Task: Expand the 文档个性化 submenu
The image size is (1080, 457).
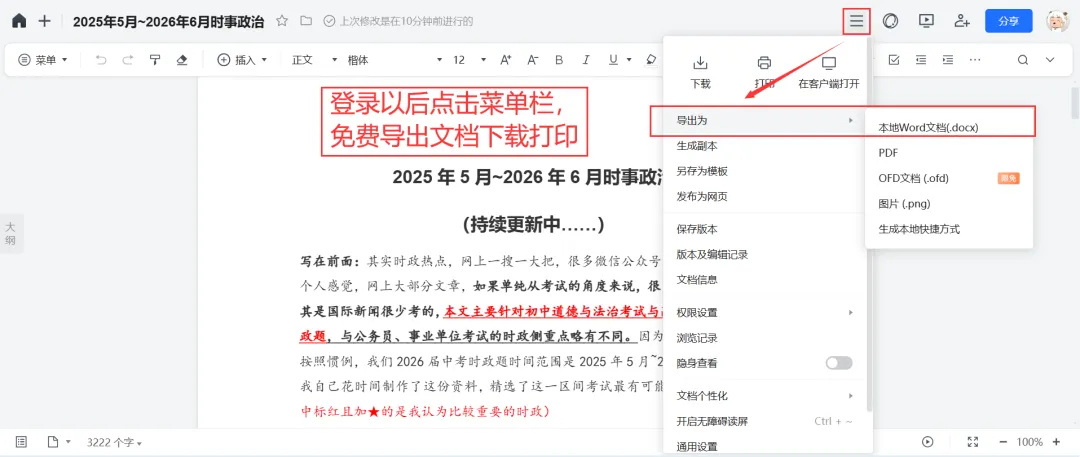Action: [x=764, y=396]
